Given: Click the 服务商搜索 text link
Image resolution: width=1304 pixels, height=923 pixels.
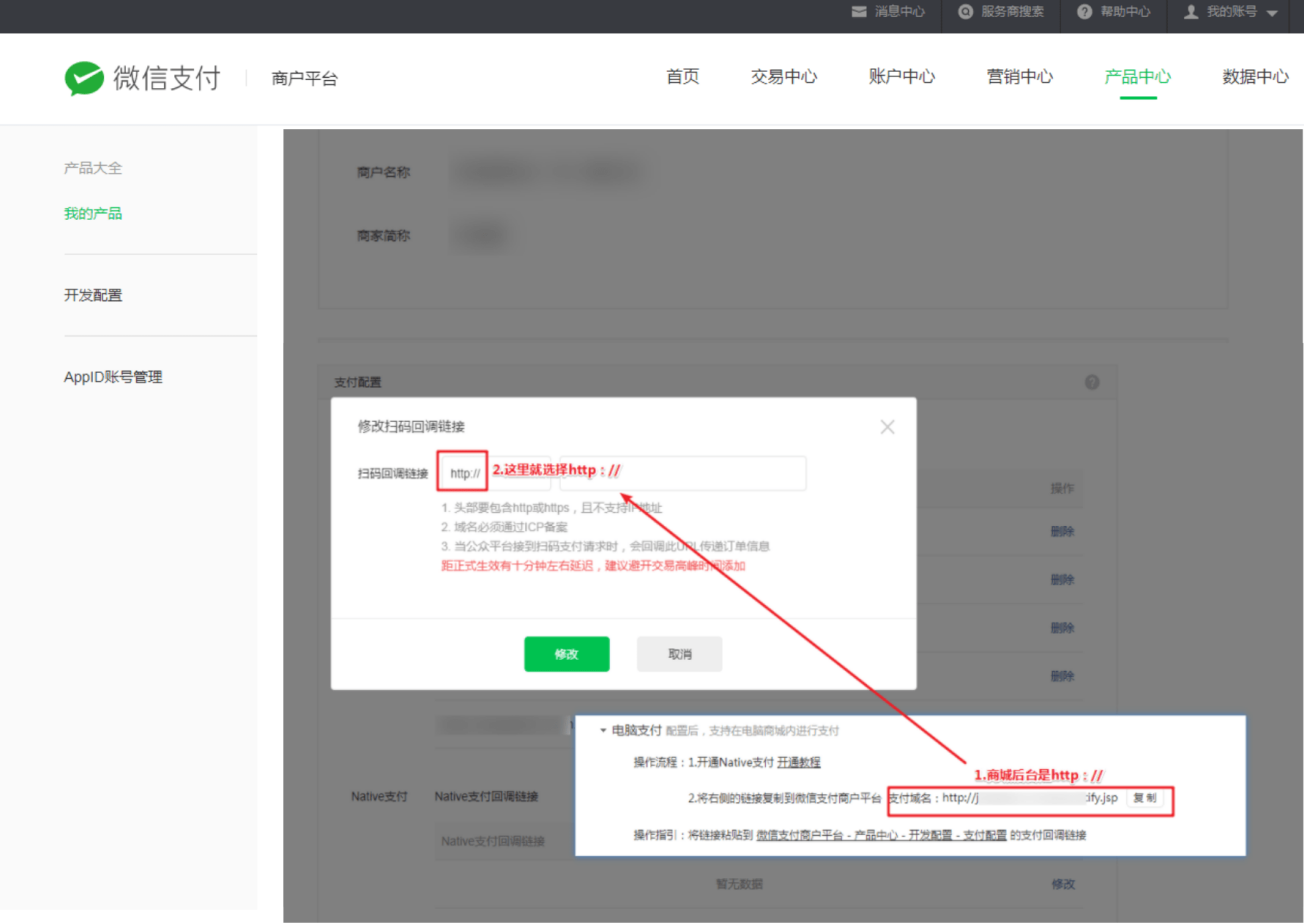Looking at the screenshot, I should point(1013,12).
